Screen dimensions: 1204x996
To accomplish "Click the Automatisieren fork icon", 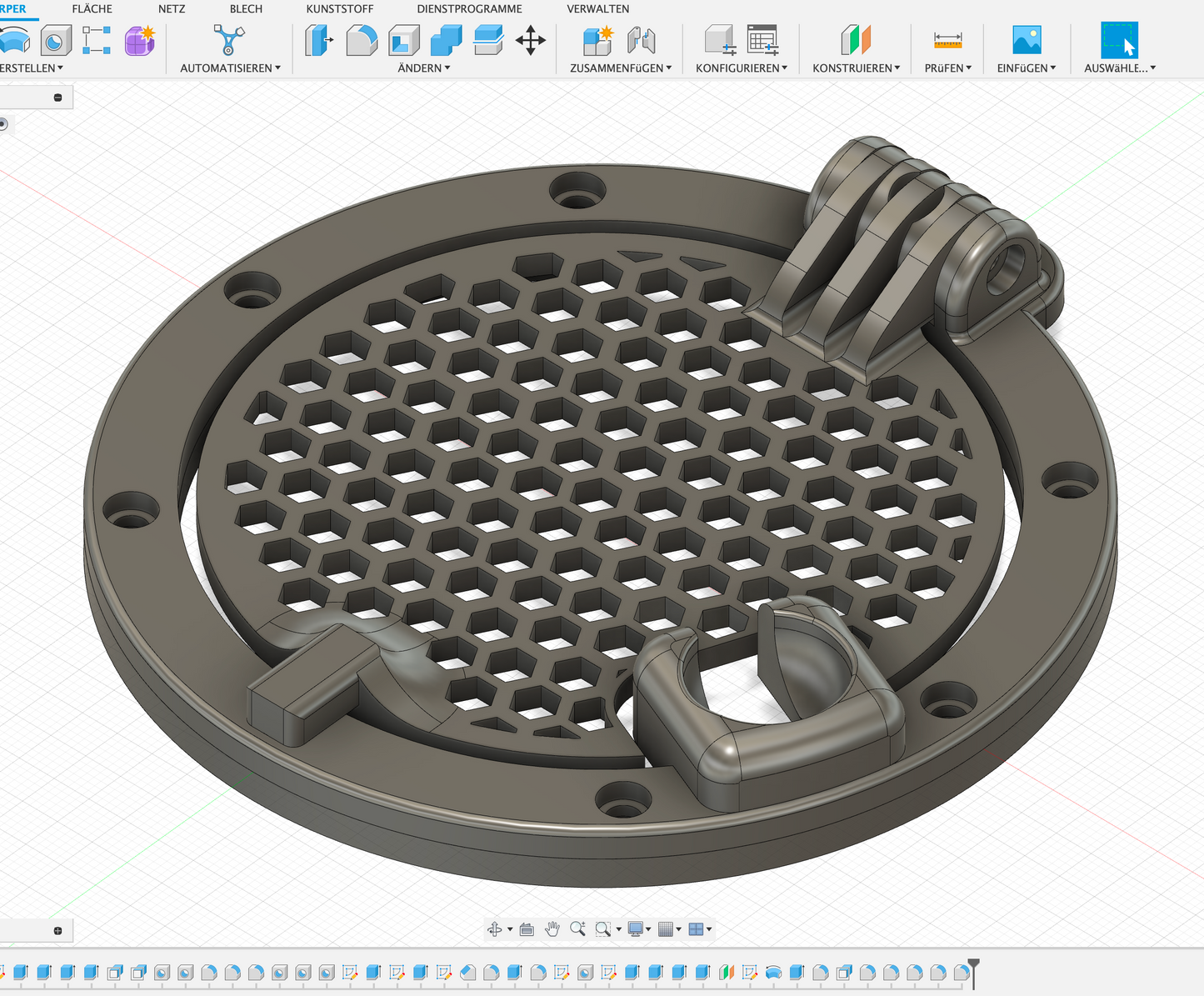I will point(229,40).
